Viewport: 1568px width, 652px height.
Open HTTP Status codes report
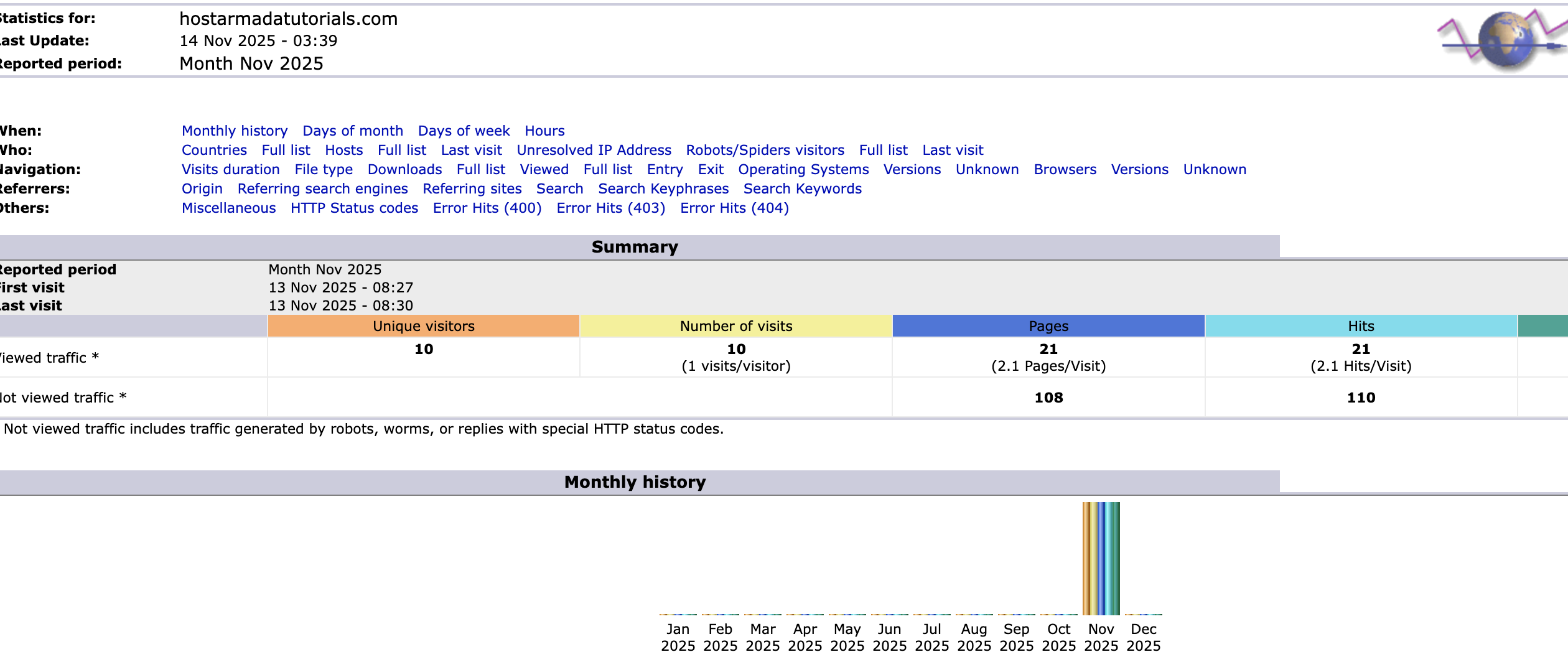tap(354, 208)
